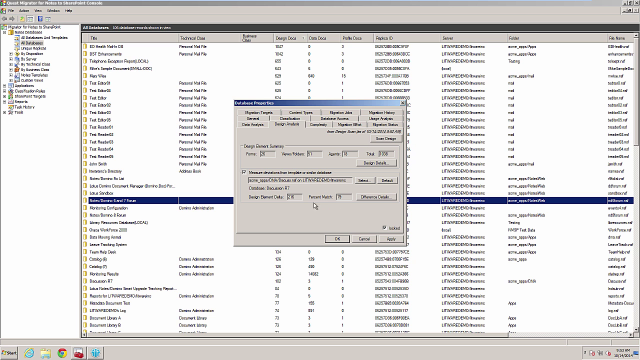Expand the By Business Class tree node
Viewport: 640px width, 360px height.
(11, 69)
